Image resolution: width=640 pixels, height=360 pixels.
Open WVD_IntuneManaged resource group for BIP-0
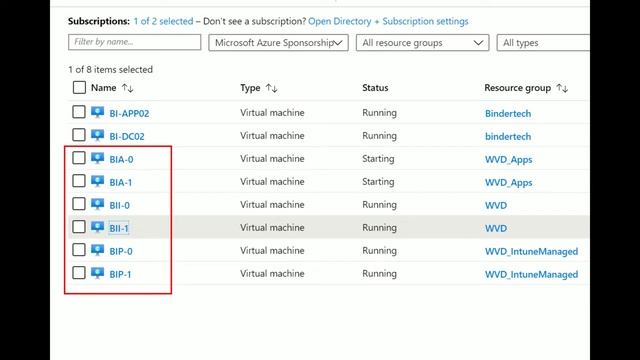pos(531,251)
